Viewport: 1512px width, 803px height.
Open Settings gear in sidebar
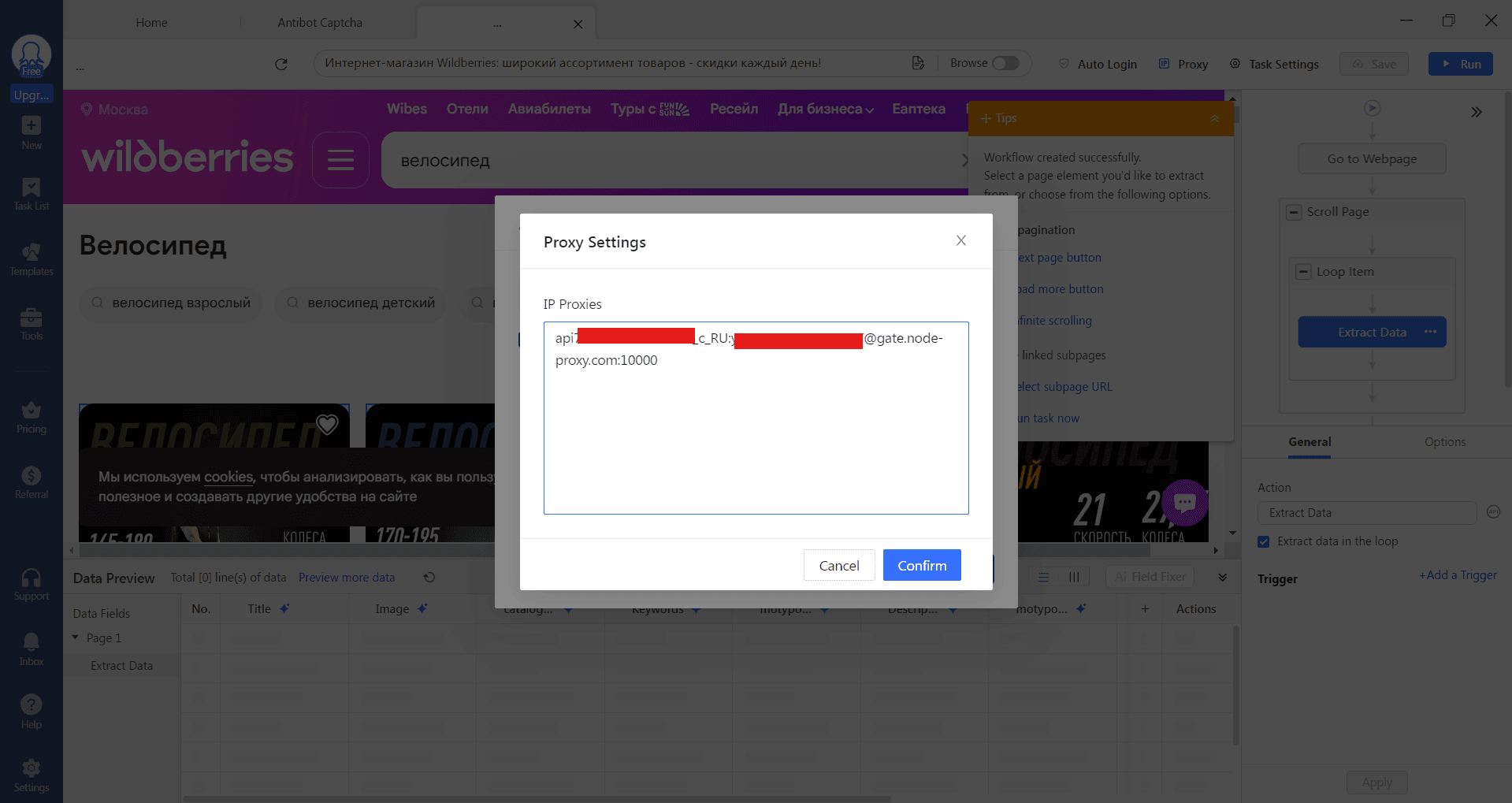(32, 775)
